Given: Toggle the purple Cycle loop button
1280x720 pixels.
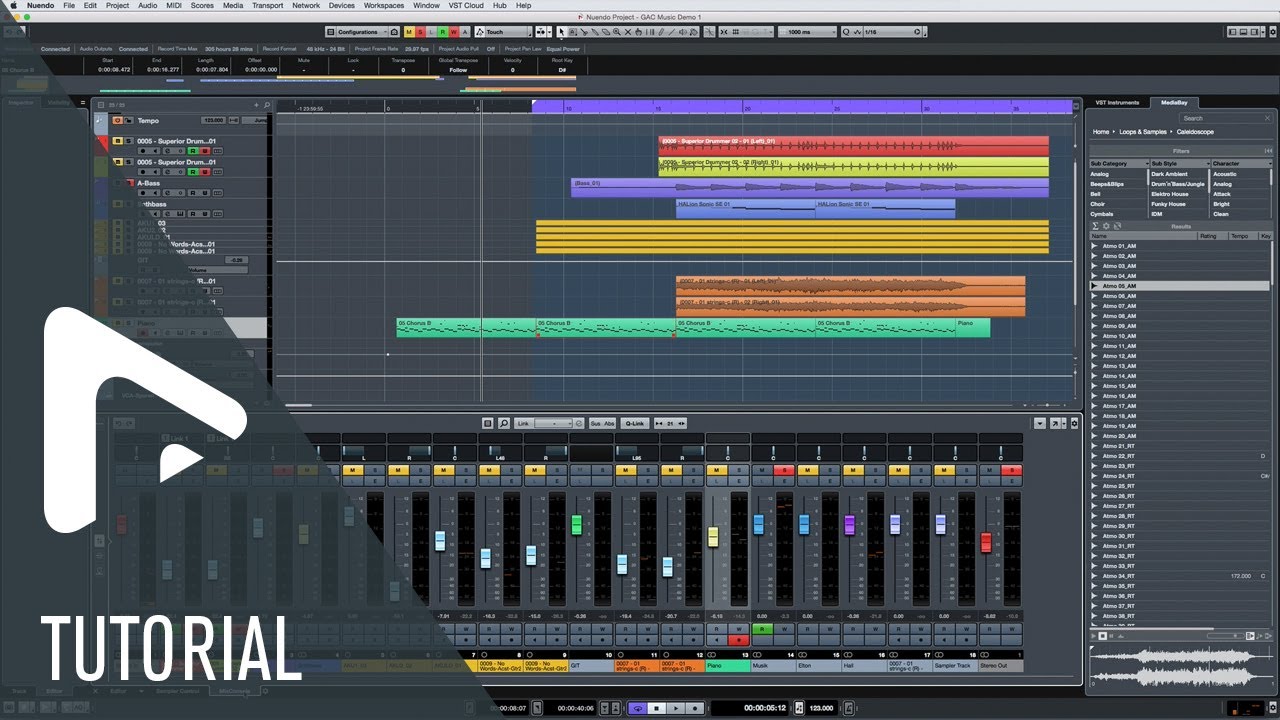Looking at the screenshot, I should tap(637, 708).
